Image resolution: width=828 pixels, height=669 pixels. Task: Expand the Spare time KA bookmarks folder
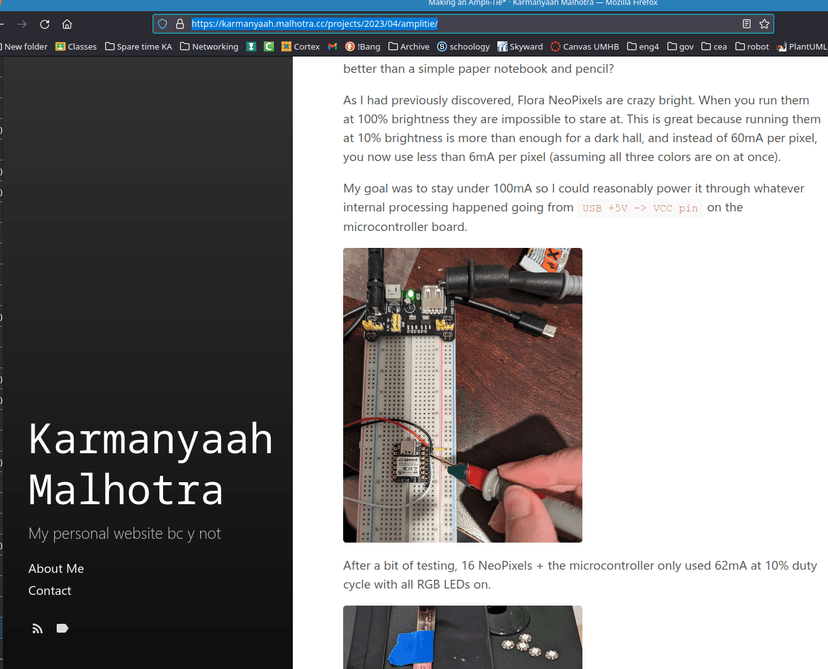(x=138, y=46)
